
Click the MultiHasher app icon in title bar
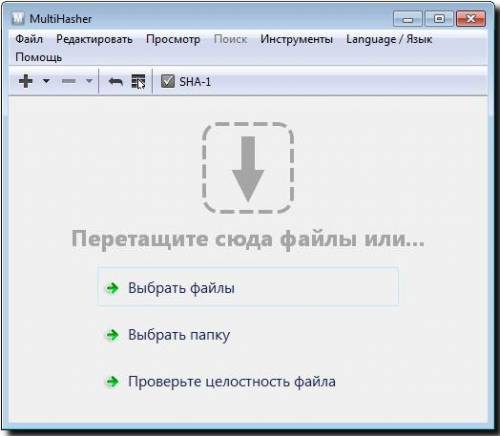(18, 19)
